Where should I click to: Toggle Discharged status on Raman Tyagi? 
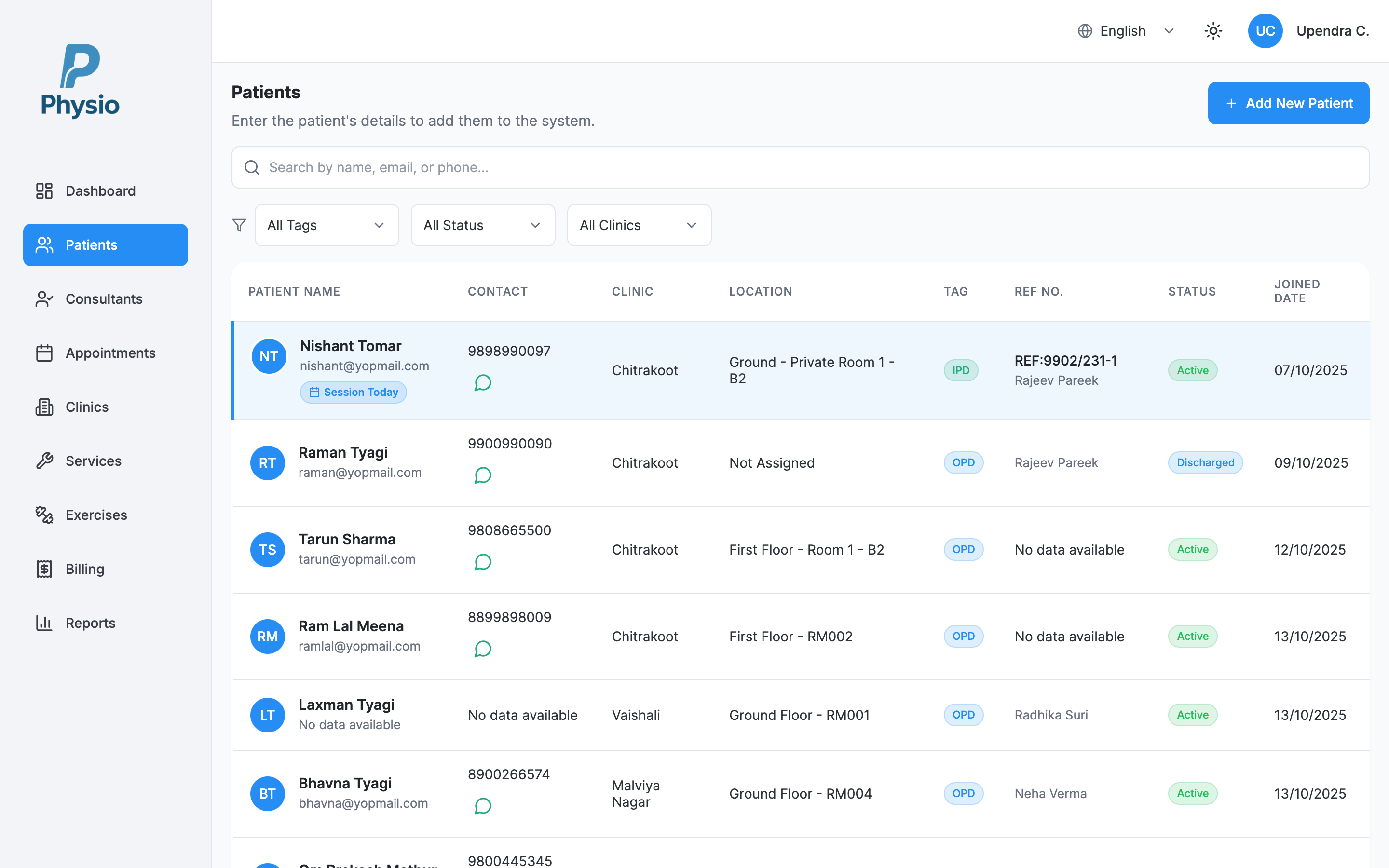[1205, 463]
